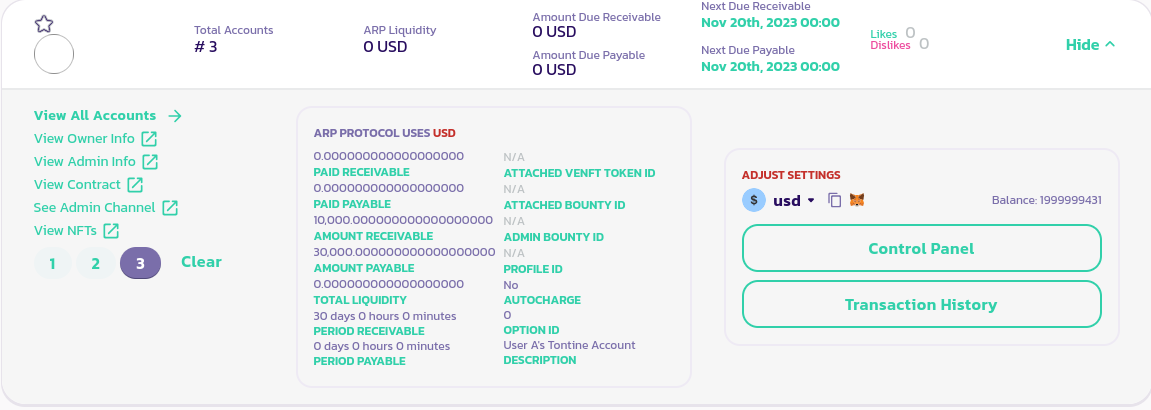Expand the usd currency dropdown
The width and height of the screenshot is (1151, 410).
point(811,200)
